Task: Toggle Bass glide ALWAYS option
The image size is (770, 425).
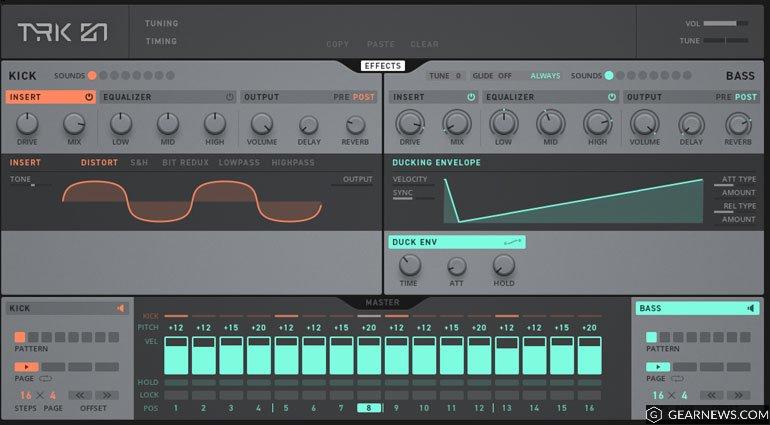Action: tap(545, 76)
